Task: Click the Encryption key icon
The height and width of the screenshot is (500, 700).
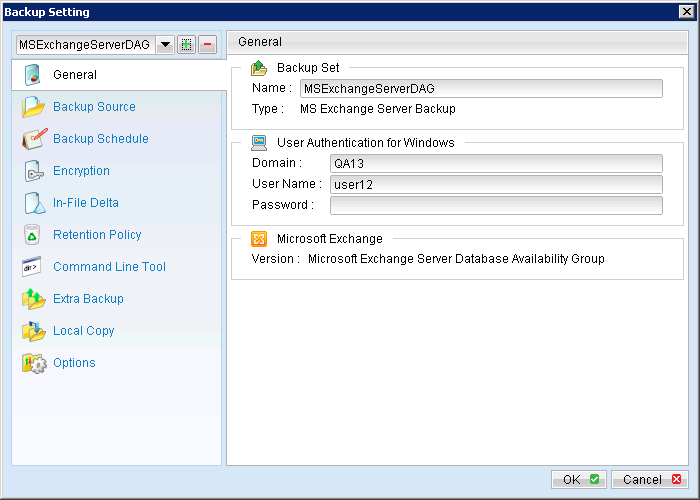Action: click(x=34, y=171)
